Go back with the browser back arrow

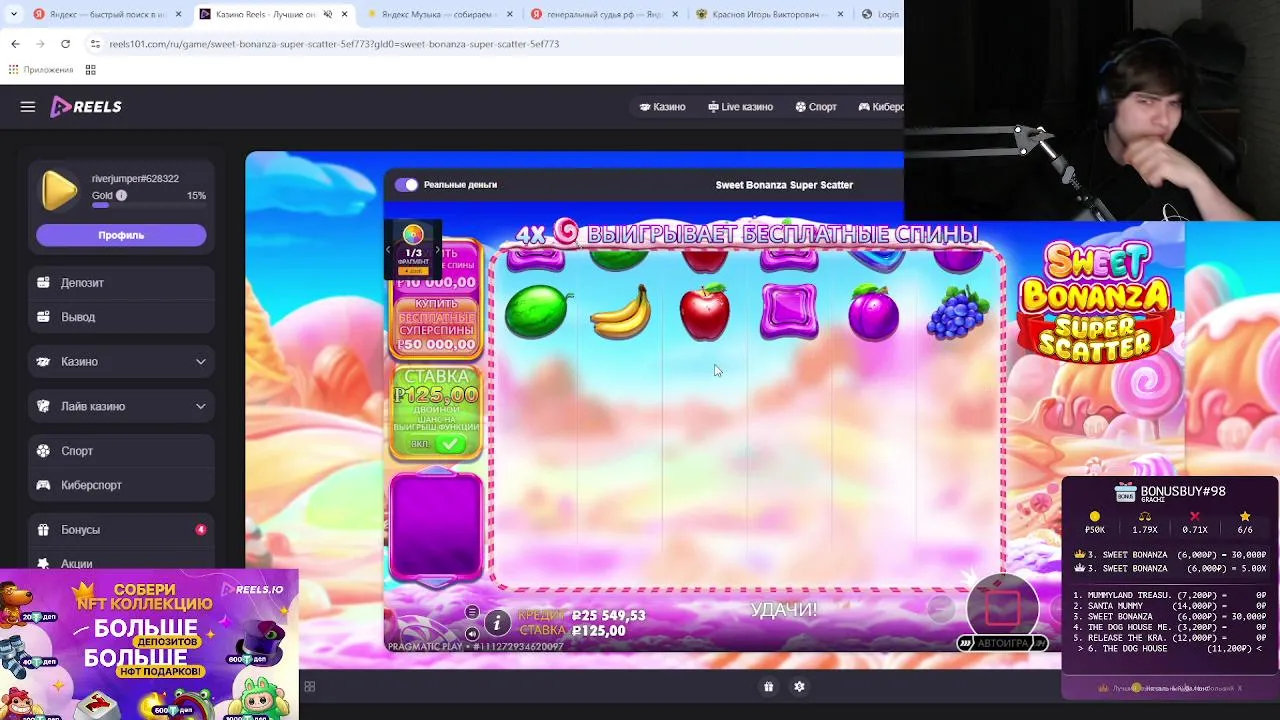(15, 44)
